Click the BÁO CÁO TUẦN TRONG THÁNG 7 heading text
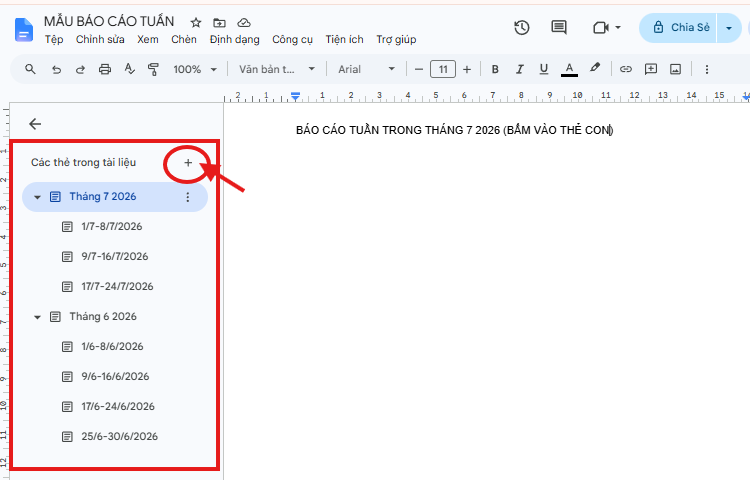Image resolution: width=750 pixels, height=480 pixels. pyautogui.click(x=454, y=130)
